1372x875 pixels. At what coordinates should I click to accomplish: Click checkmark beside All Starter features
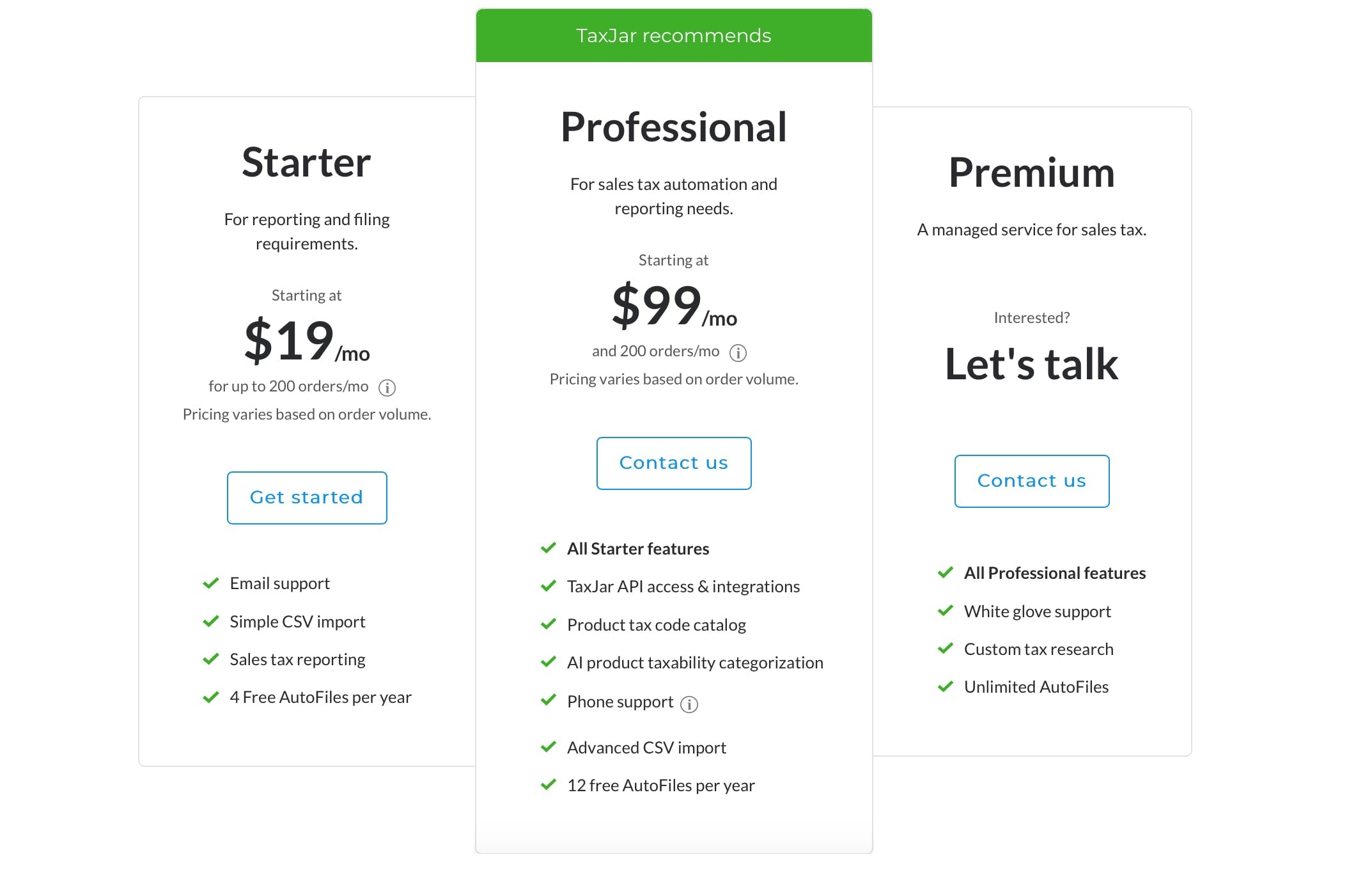coord(549,548)
